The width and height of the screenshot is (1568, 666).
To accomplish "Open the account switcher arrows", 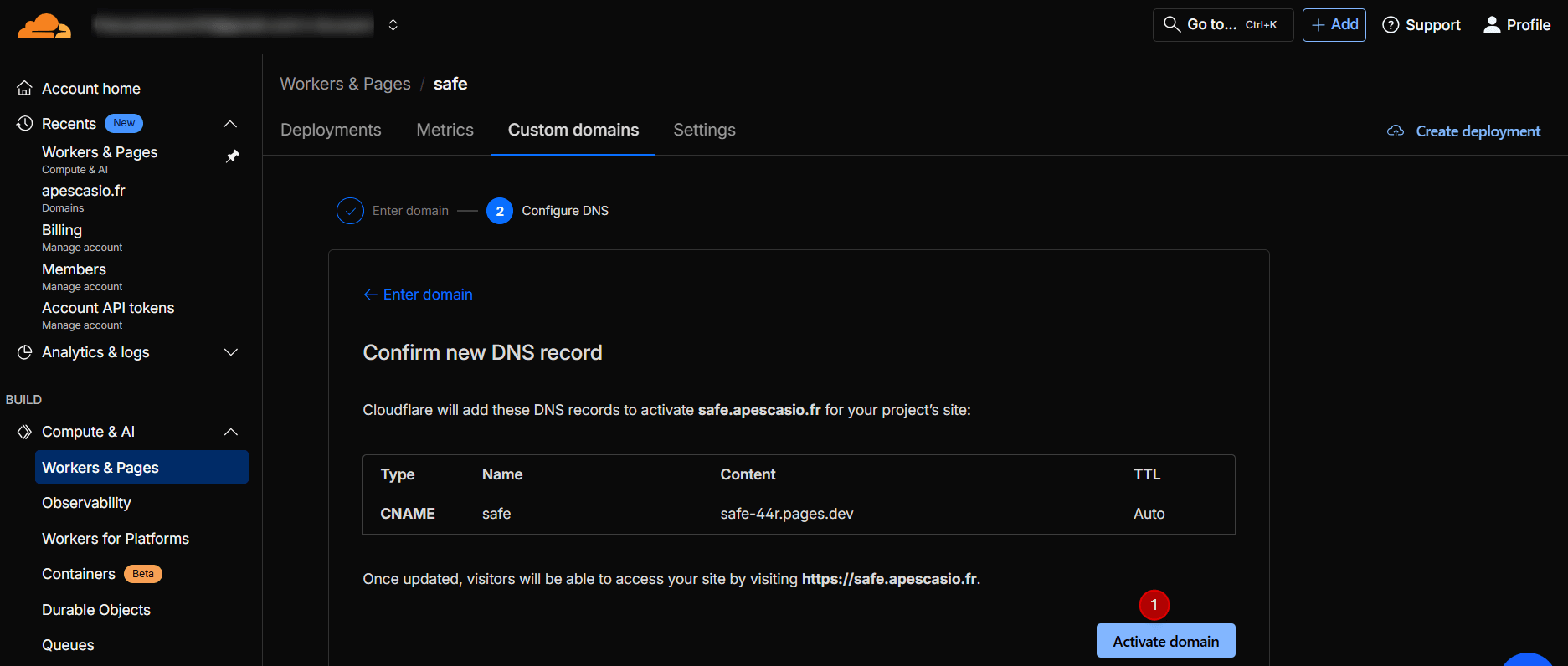I will pos(393,25).
